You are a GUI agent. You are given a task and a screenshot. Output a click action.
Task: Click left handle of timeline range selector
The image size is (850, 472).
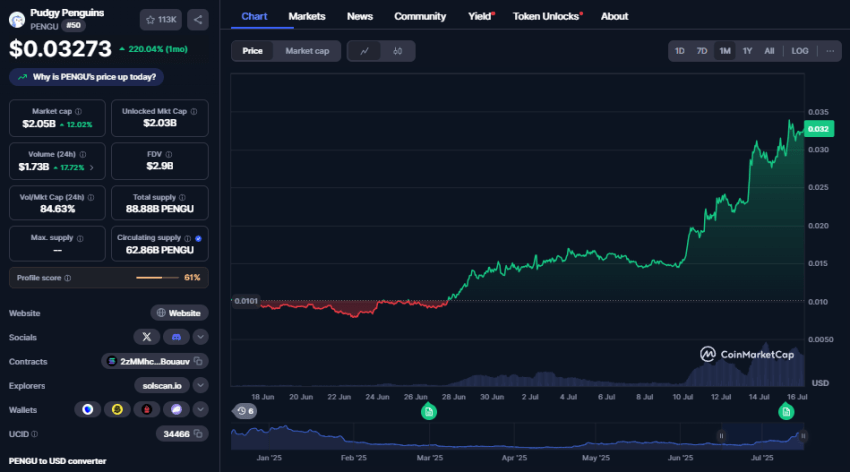tap(721, 436)
